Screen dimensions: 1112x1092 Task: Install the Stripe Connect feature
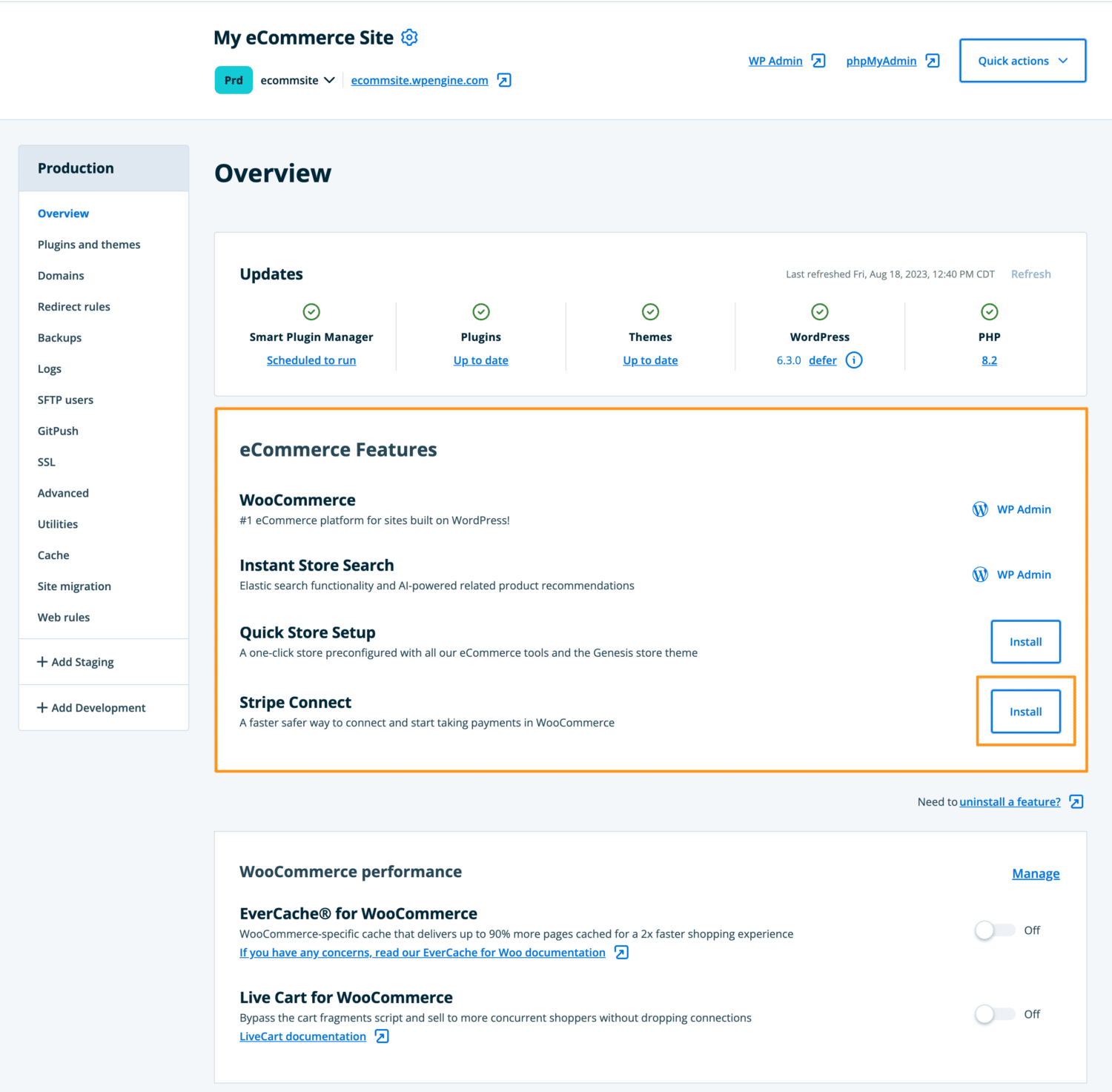1025,711
